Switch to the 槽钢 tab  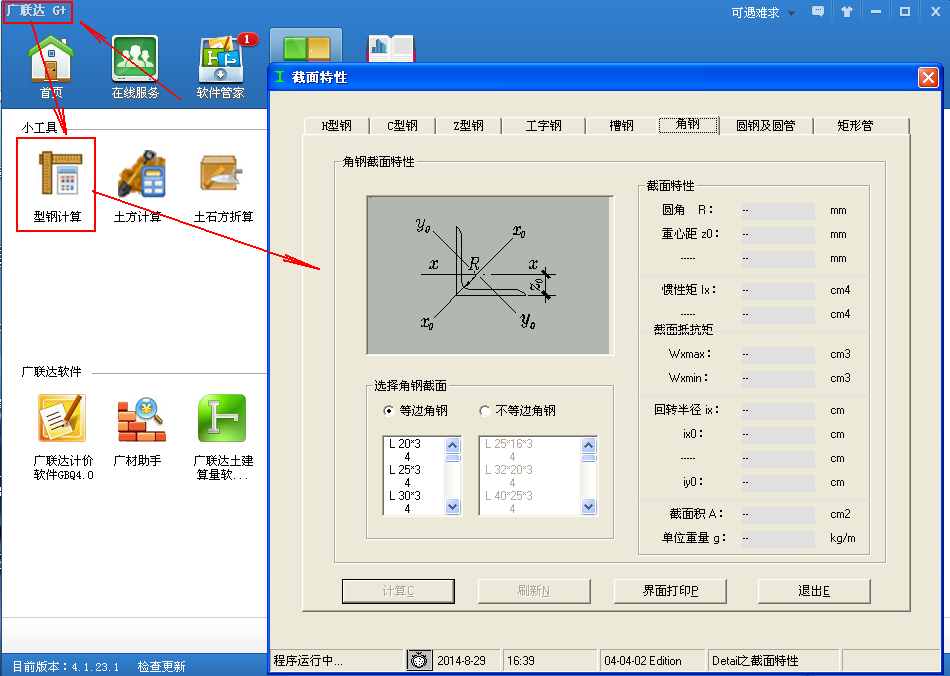pos(622,125)
